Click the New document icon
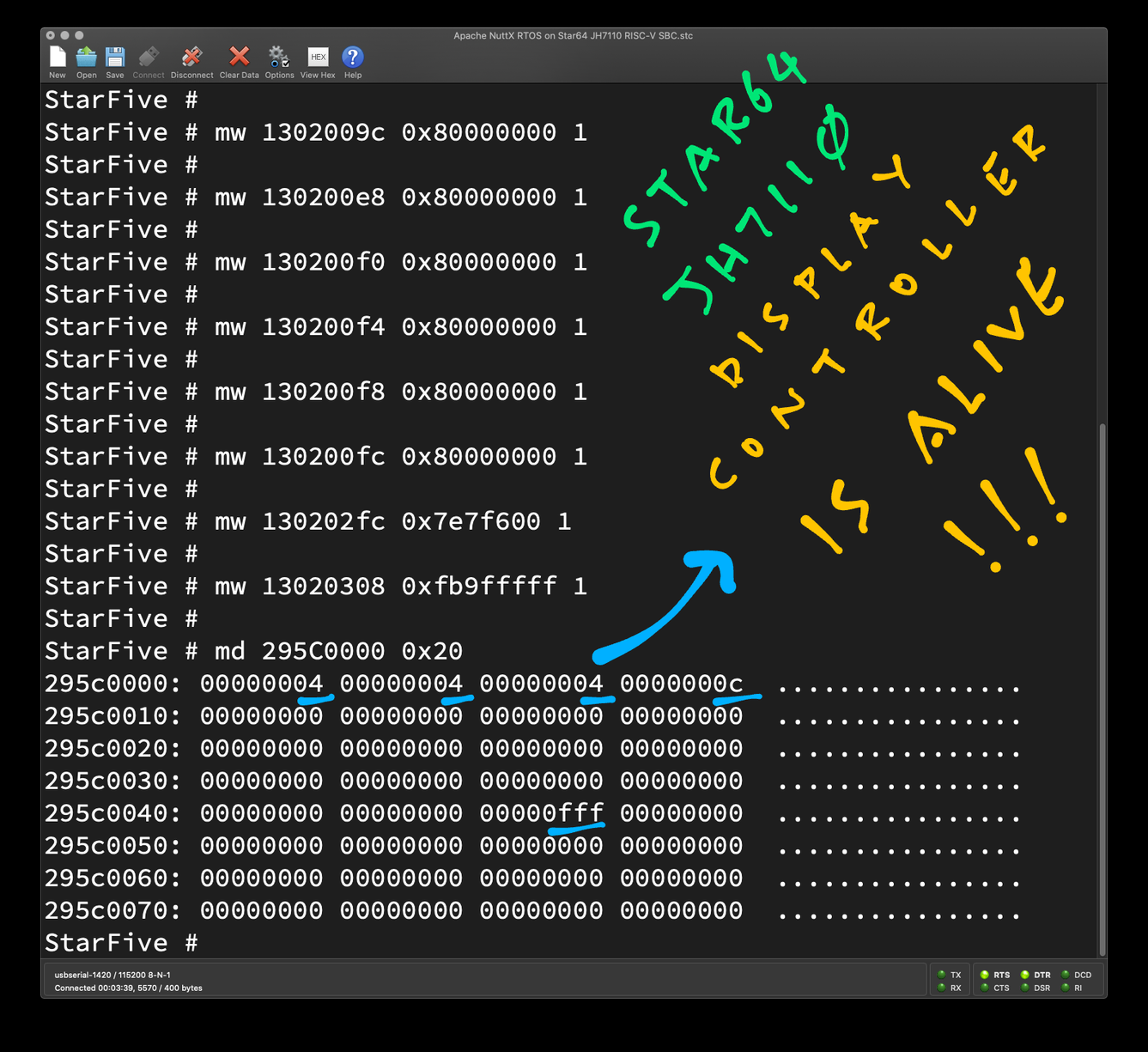This screenshot has width=1148, height=1052. click(x=58, y=58)
